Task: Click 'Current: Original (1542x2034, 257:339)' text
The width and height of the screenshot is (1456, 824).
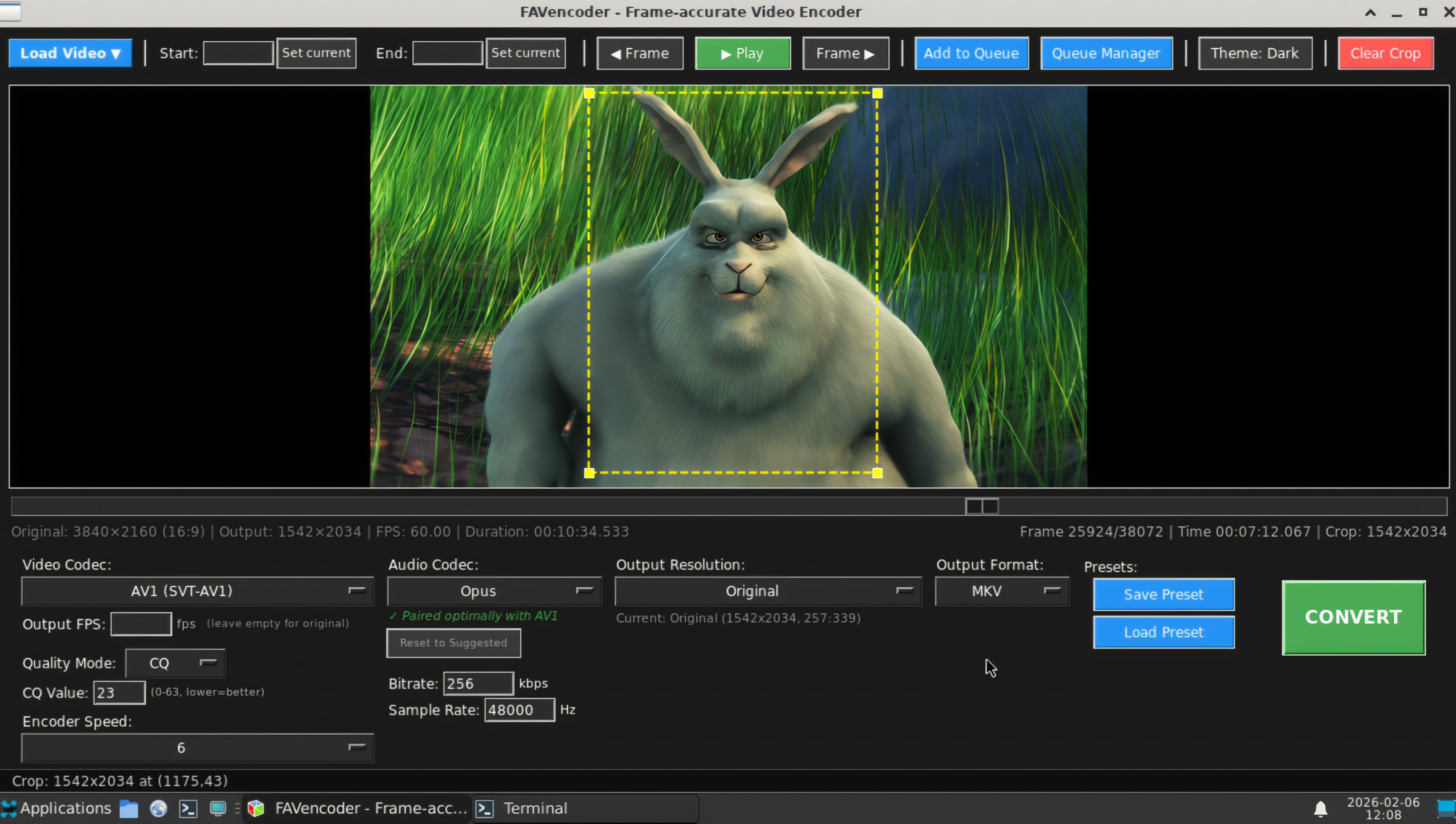Action: (x=738, y=618)
